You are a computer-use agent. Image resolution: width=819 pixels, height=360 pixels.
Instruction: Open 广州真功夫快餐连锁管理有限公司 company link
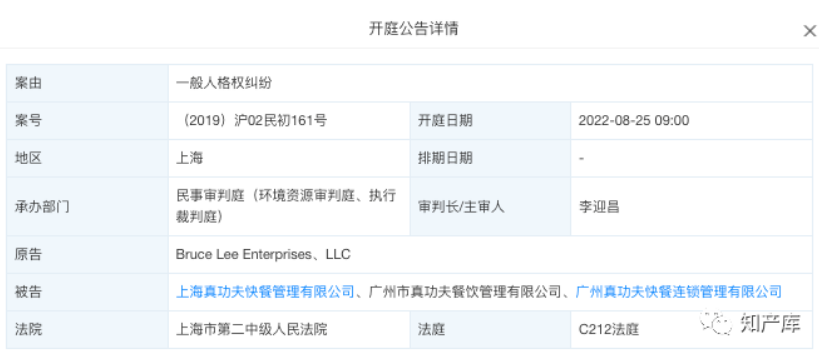point(678,292)
